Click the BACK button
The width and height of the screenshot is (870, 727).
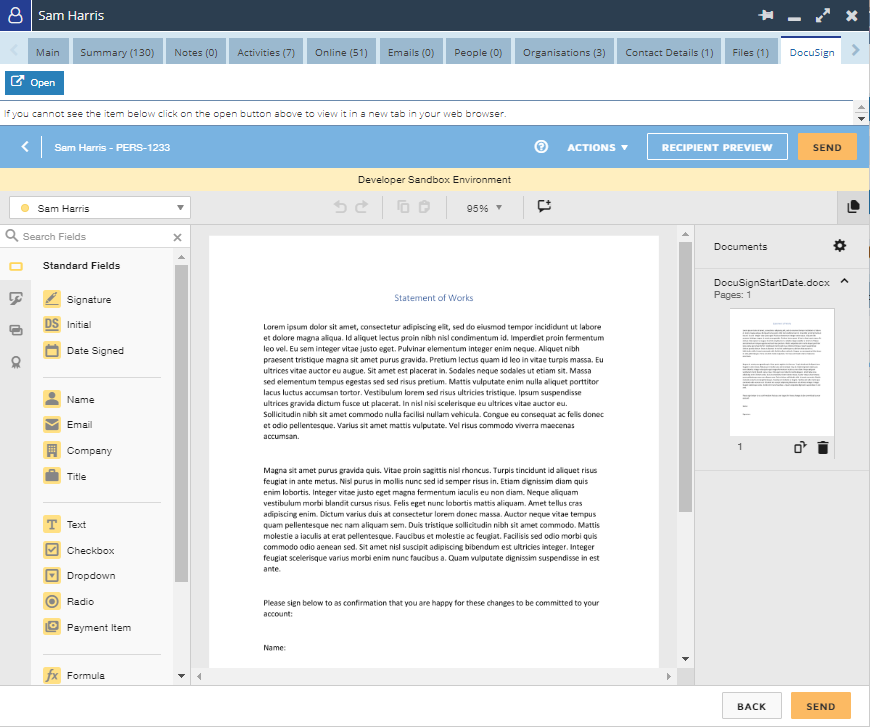click(751, 706)
